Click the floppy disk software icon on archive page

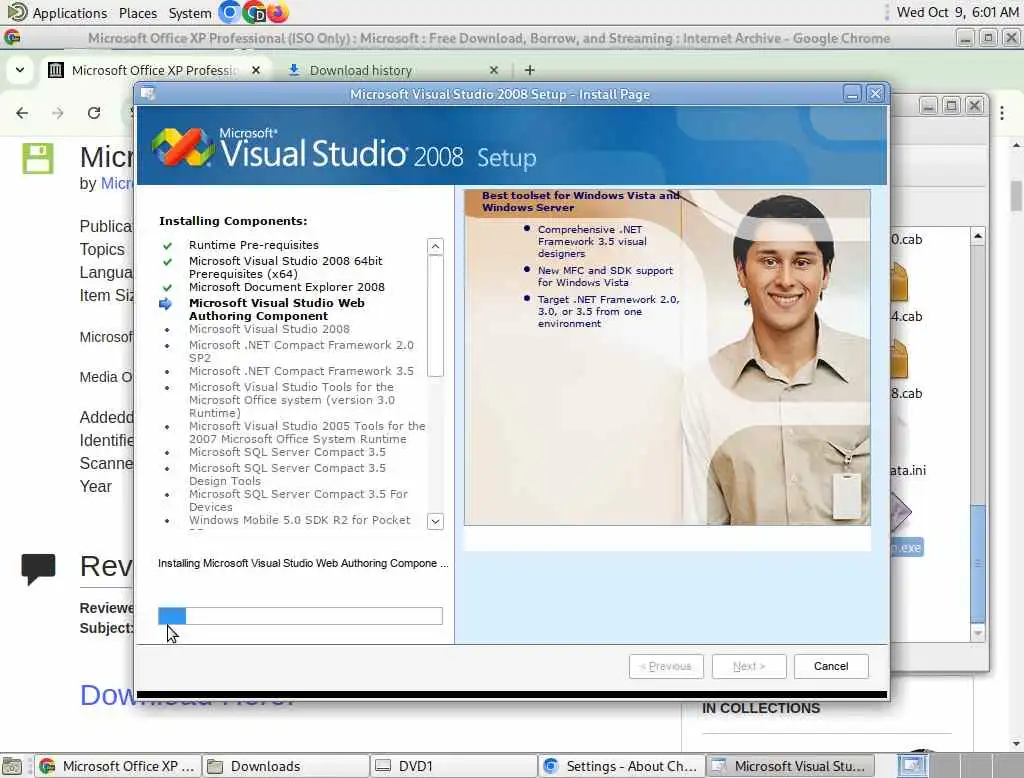click(x=37, y=159)
